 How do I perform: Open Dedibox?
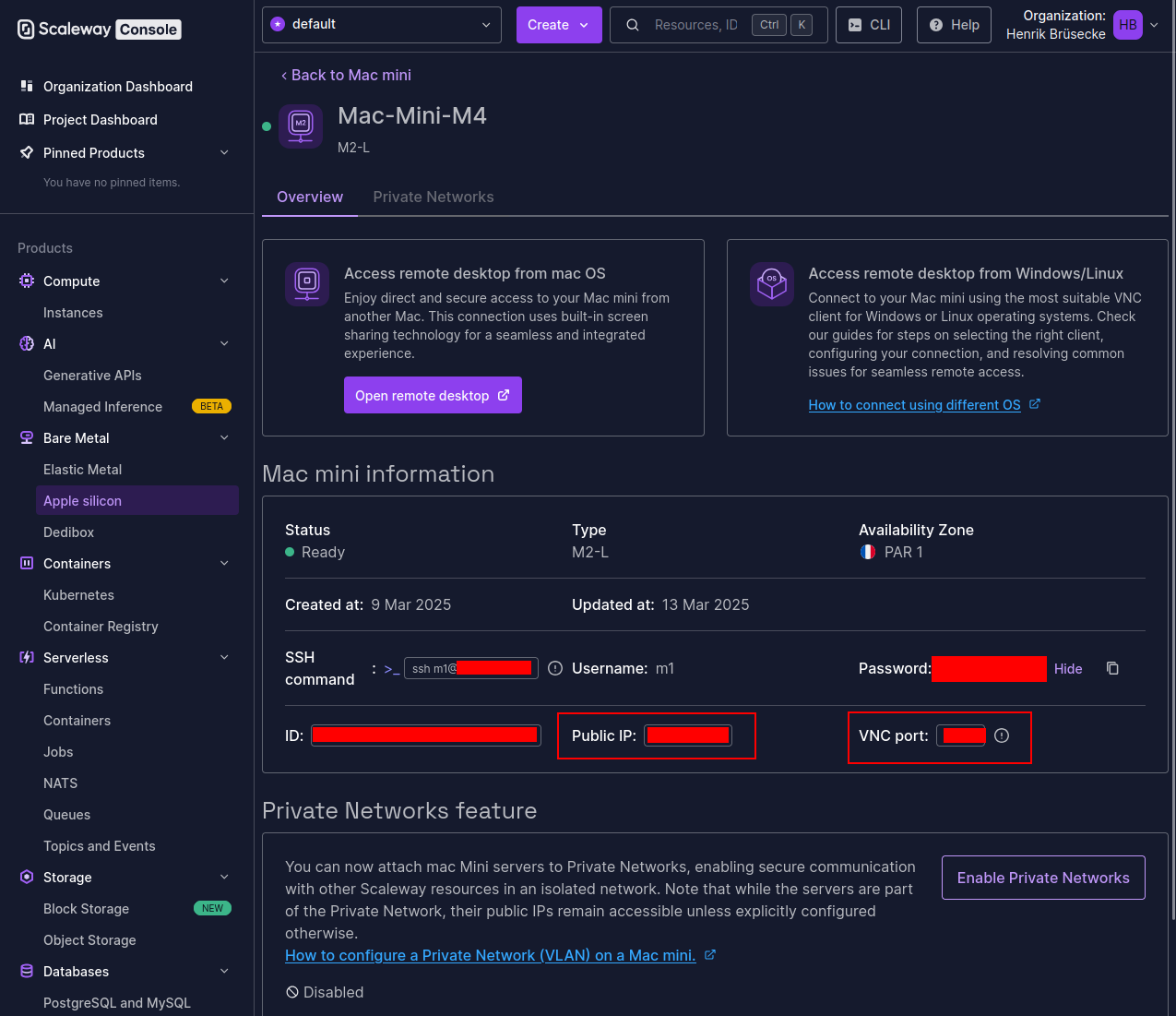(68, 532)
